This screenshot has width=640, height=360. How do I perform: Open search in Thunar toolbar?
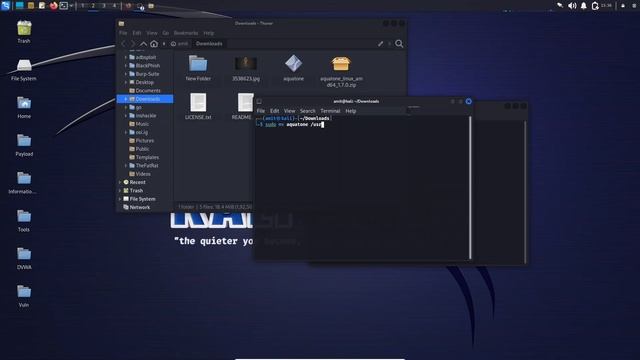coord(399,44)
